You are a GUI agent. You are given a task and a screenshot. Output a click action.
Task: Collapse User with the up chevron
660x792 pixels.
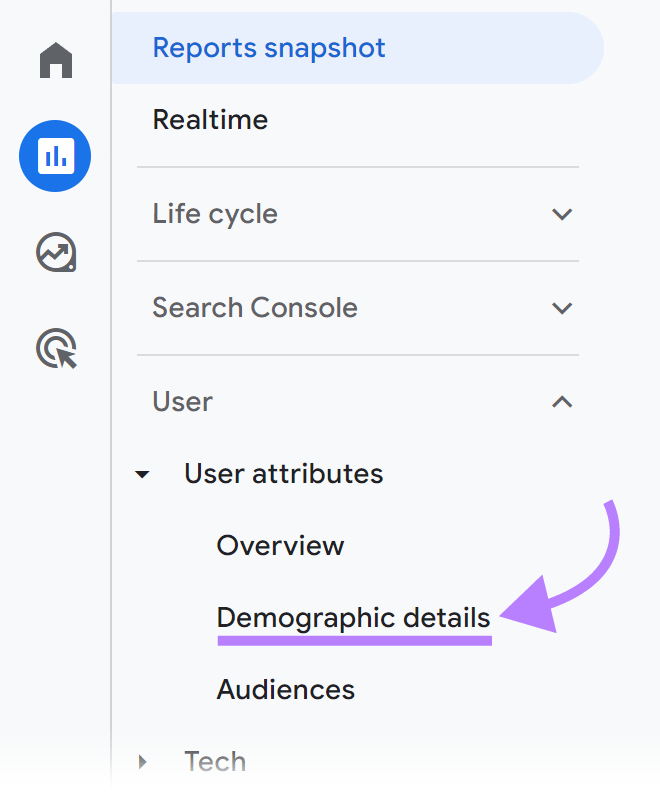coord(562,402)
